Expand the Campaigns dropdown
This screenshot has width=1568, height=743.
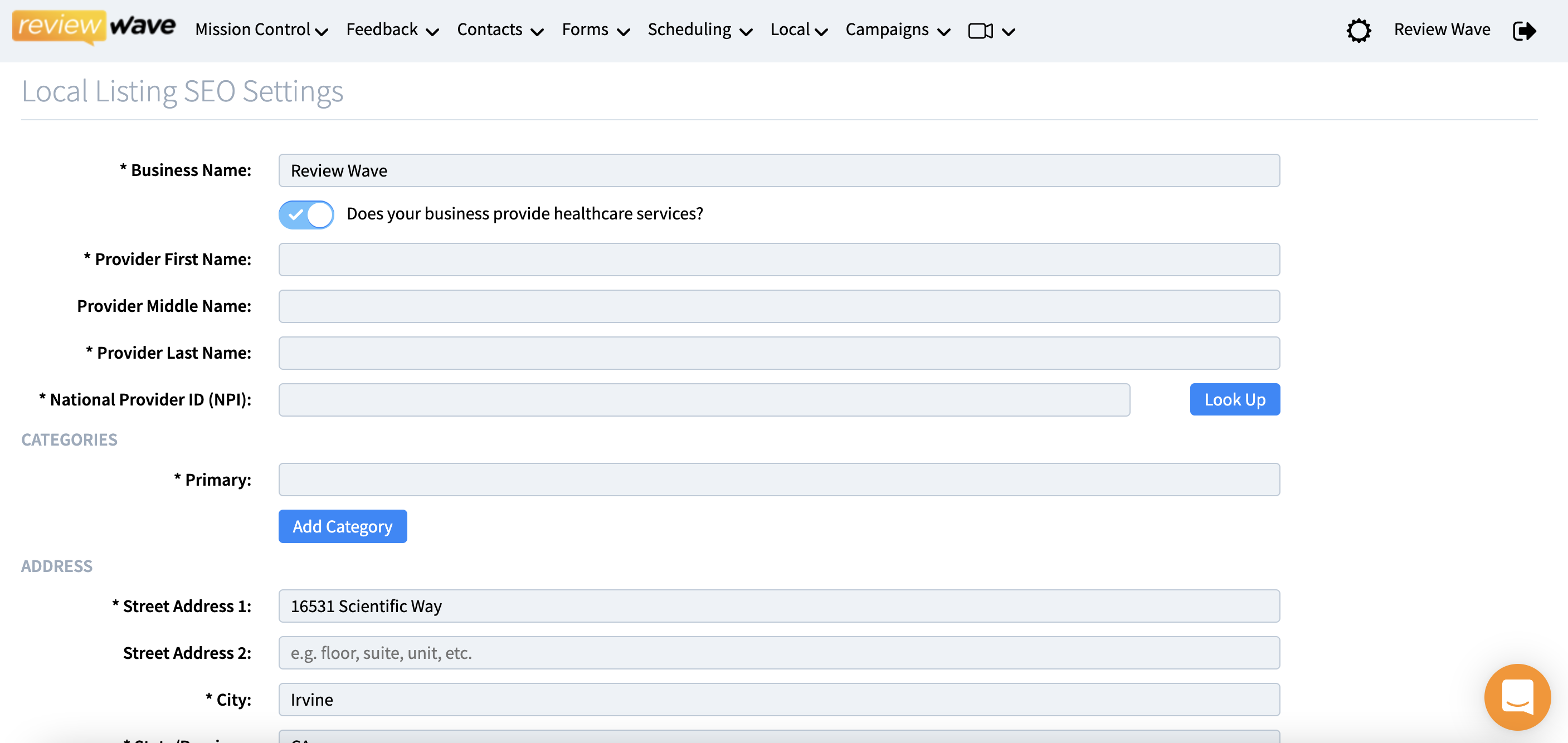pos(897,30)
